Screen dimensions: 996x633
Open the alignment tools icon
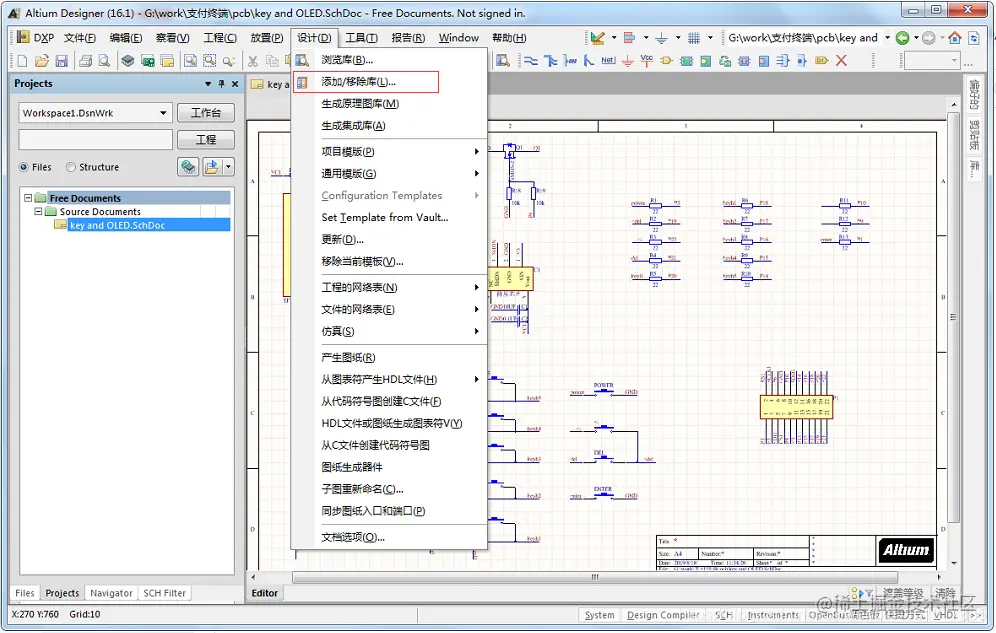[x=629, y=38]
